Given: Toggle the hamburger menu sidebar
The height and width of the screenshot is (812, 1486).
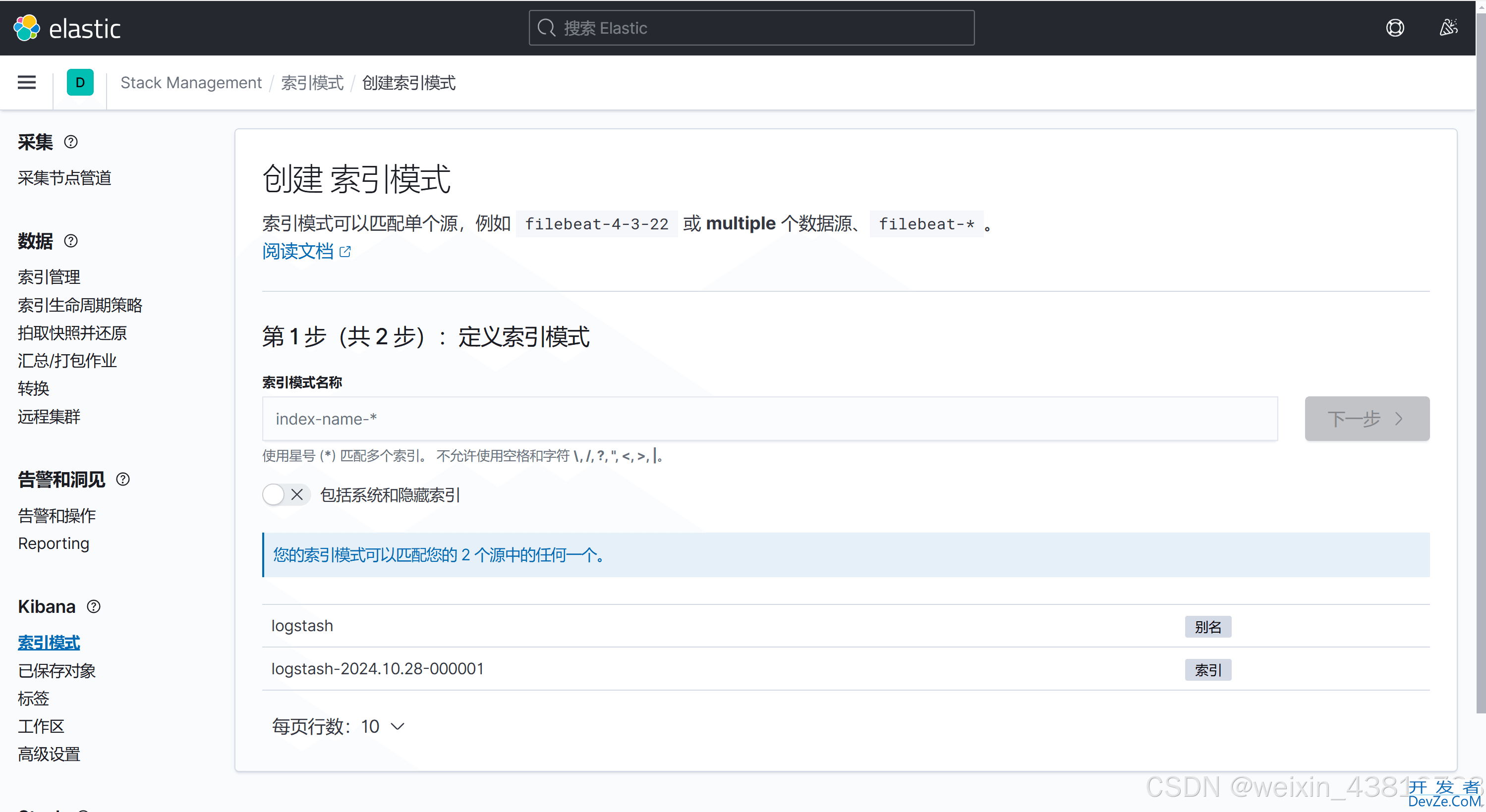Looking at the screenshot, I should point(26,83).
